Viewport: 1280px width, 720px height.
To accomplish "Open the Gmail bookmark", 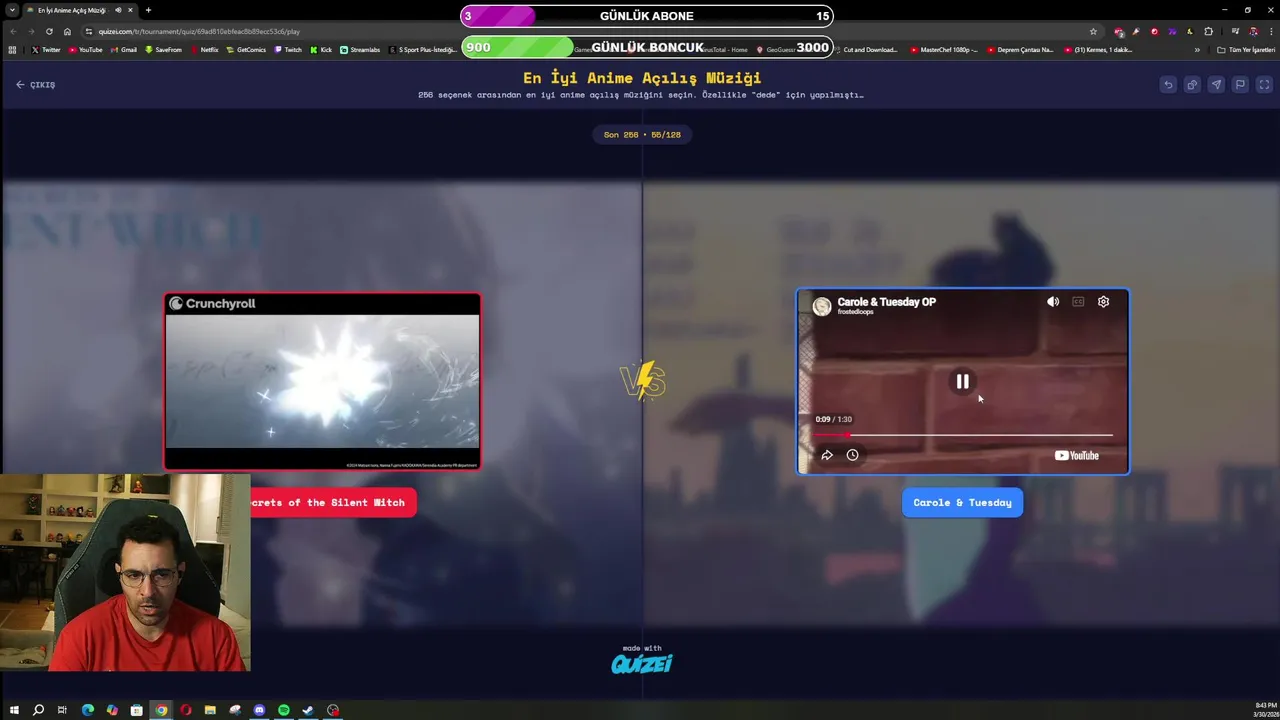I will (123, 49).
